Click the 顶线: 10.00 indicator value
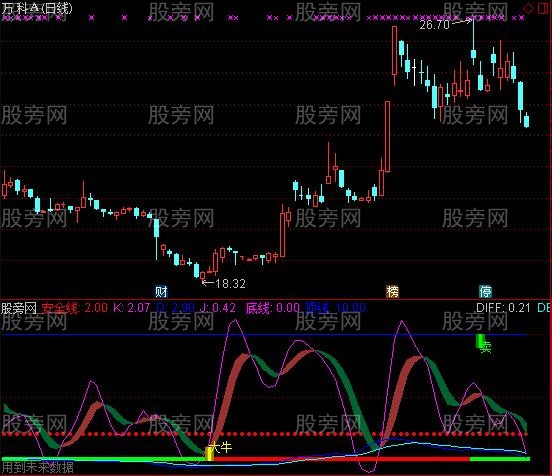Image resolution: width=552 pixels, height=476 pixels. (x=336, y=308)
